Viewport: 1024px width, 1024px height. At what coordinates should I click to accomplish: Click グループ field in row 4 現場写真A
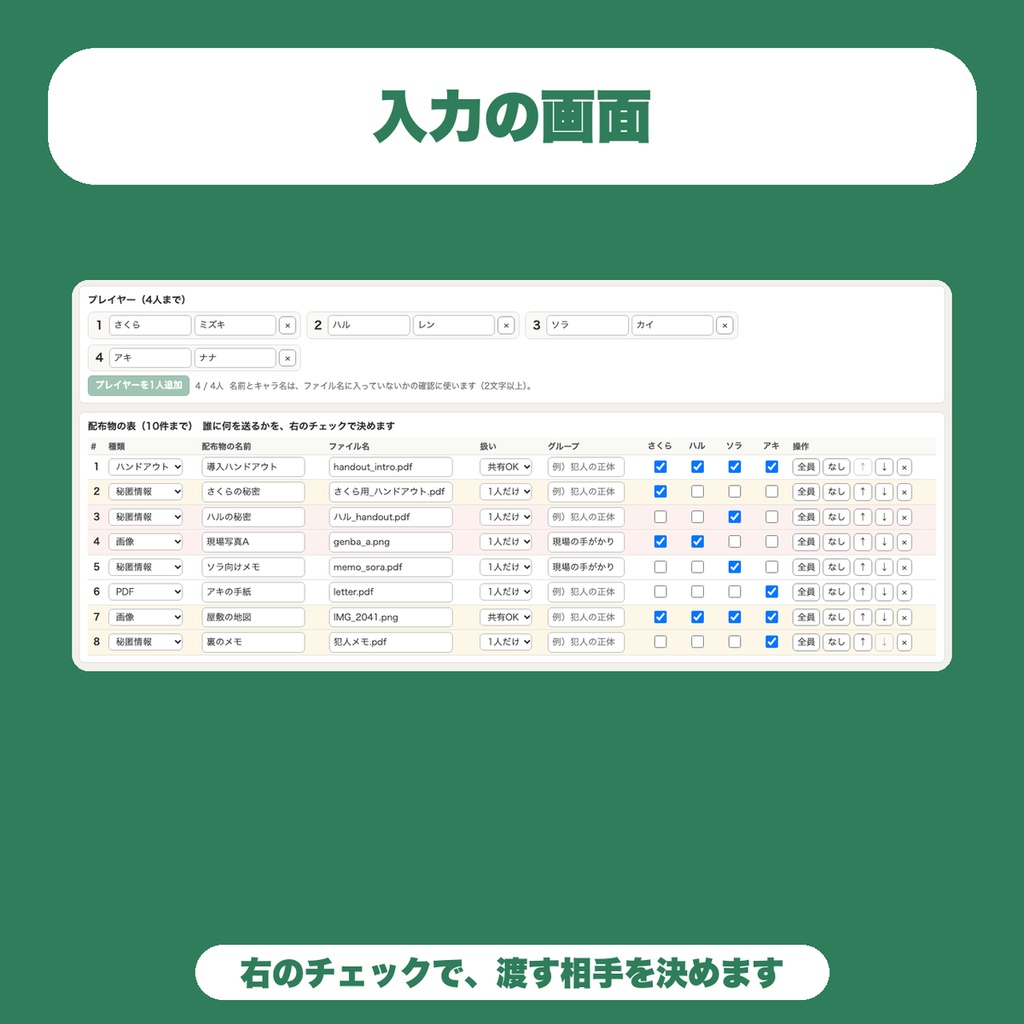[586, 542]
